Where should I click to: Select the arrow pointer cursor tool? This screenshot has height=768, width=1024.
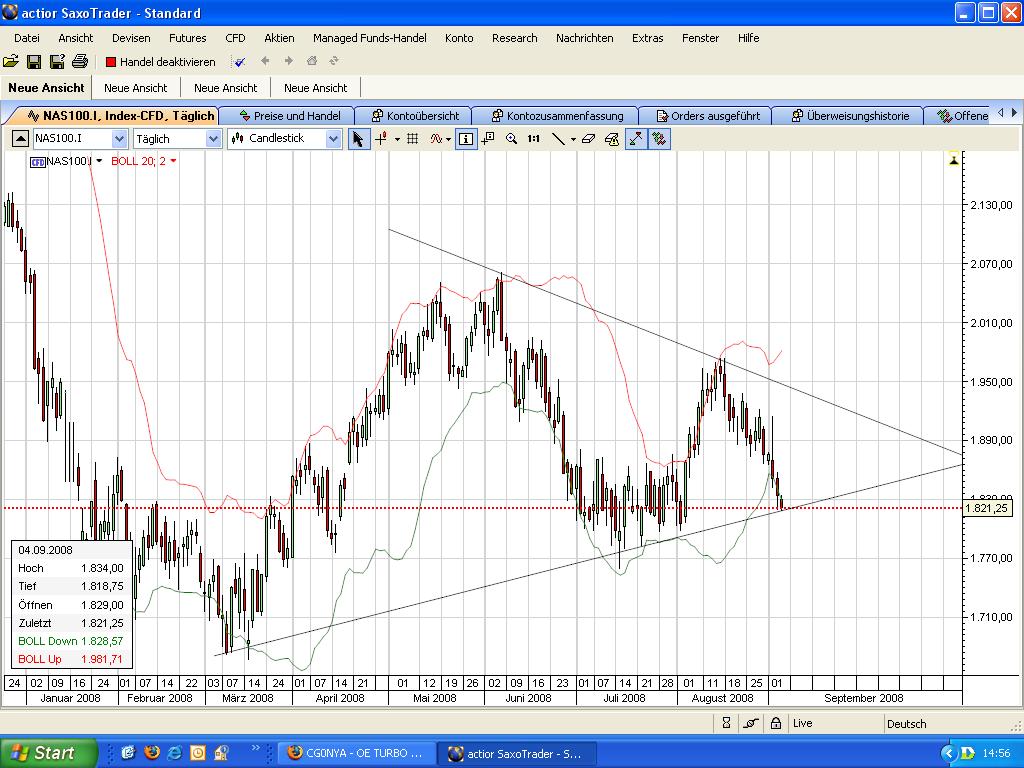(358, 139)
